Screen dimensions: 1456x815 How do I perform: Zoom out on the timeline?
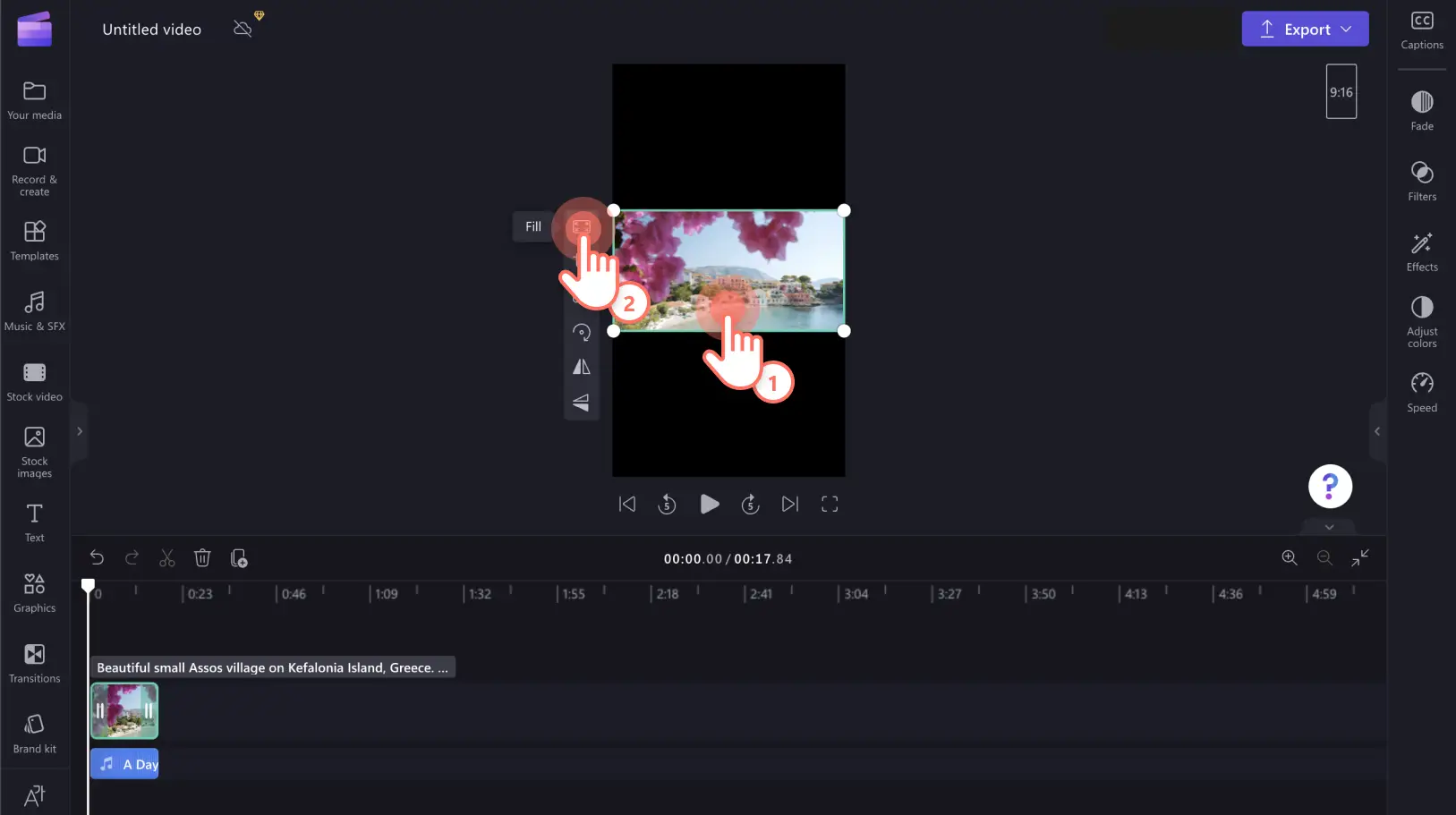click(1324, 557)
